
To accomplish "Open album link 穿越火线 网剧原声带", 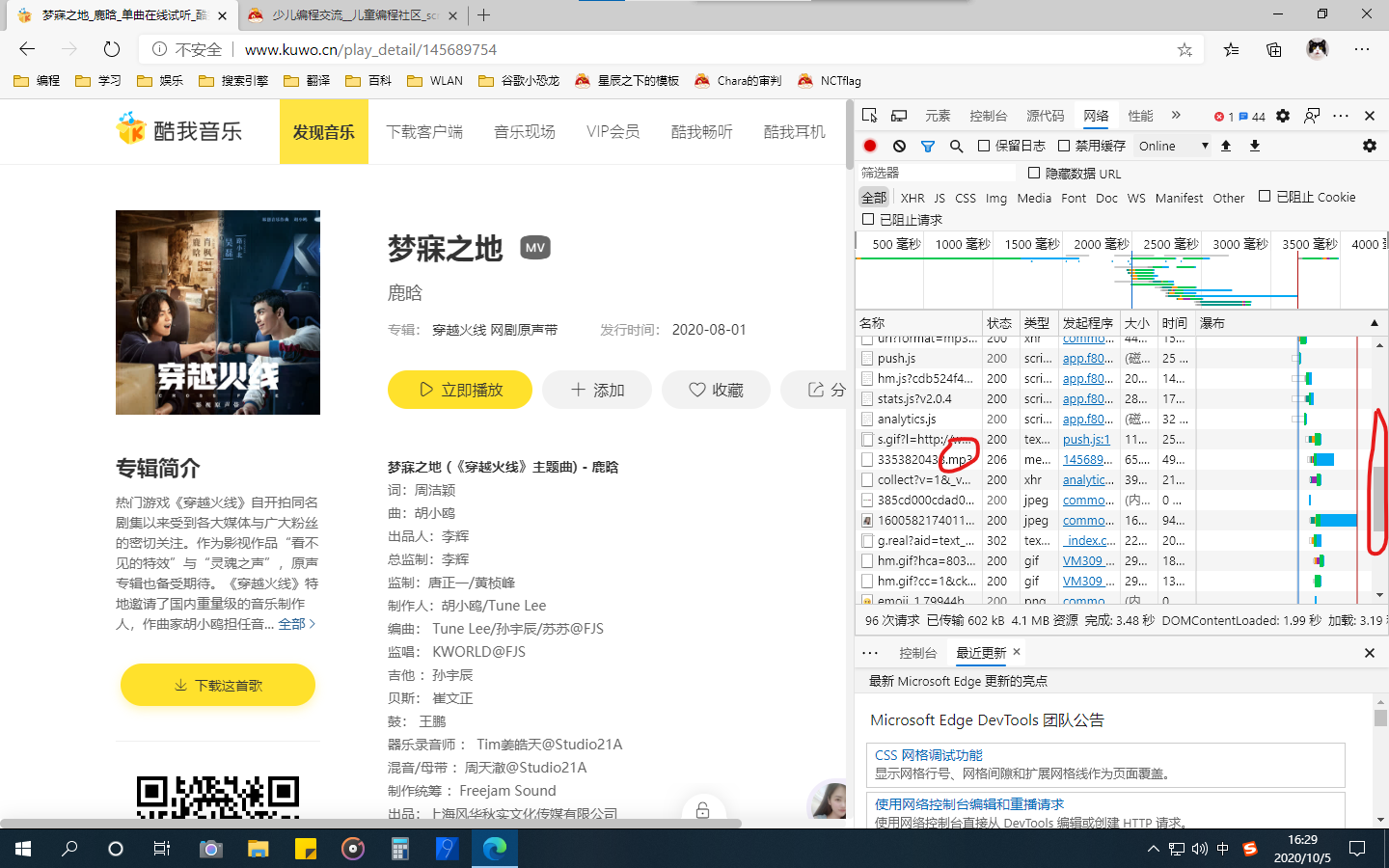I will click(x=495, y=330).
